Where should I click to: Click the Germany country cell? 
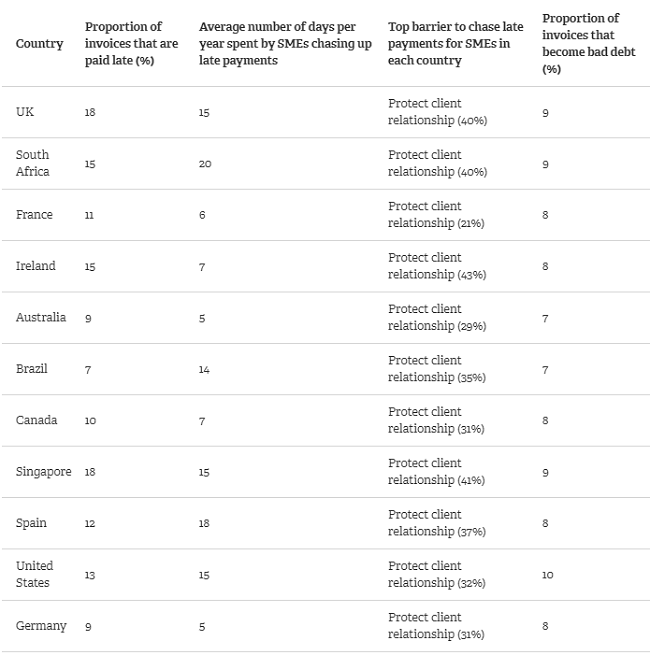(41, 626)
